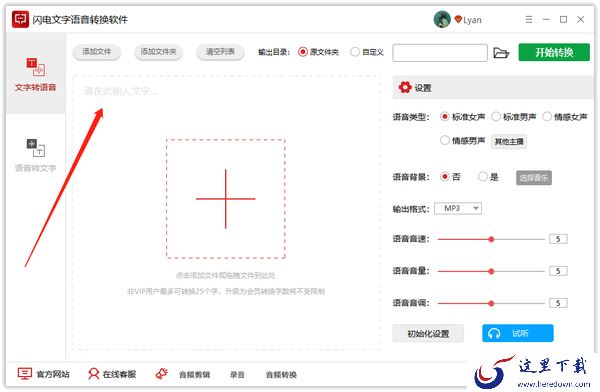Choose 情感女声 voice type

click(547, 116)
